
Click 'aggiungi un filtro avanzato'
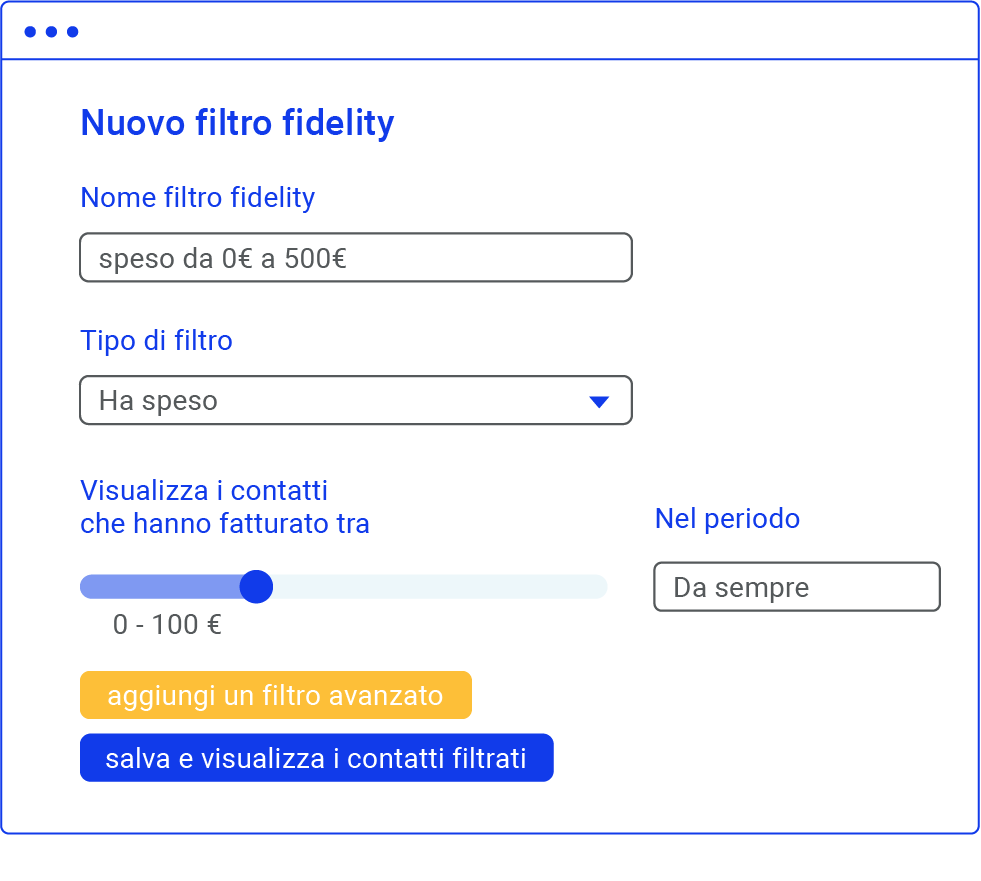[x=276, y=694]
